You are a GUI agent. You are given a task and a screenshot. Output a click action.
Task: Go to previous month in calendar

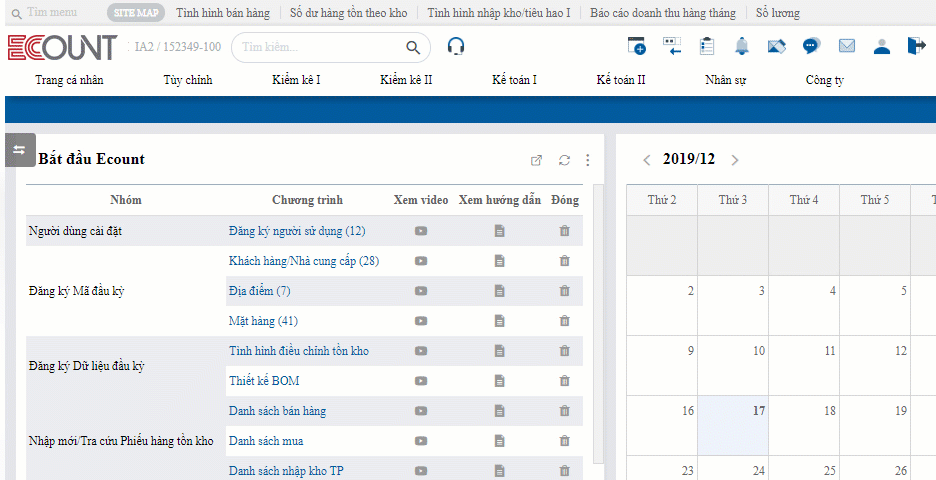pyautogui.click(x=647, y=160)
